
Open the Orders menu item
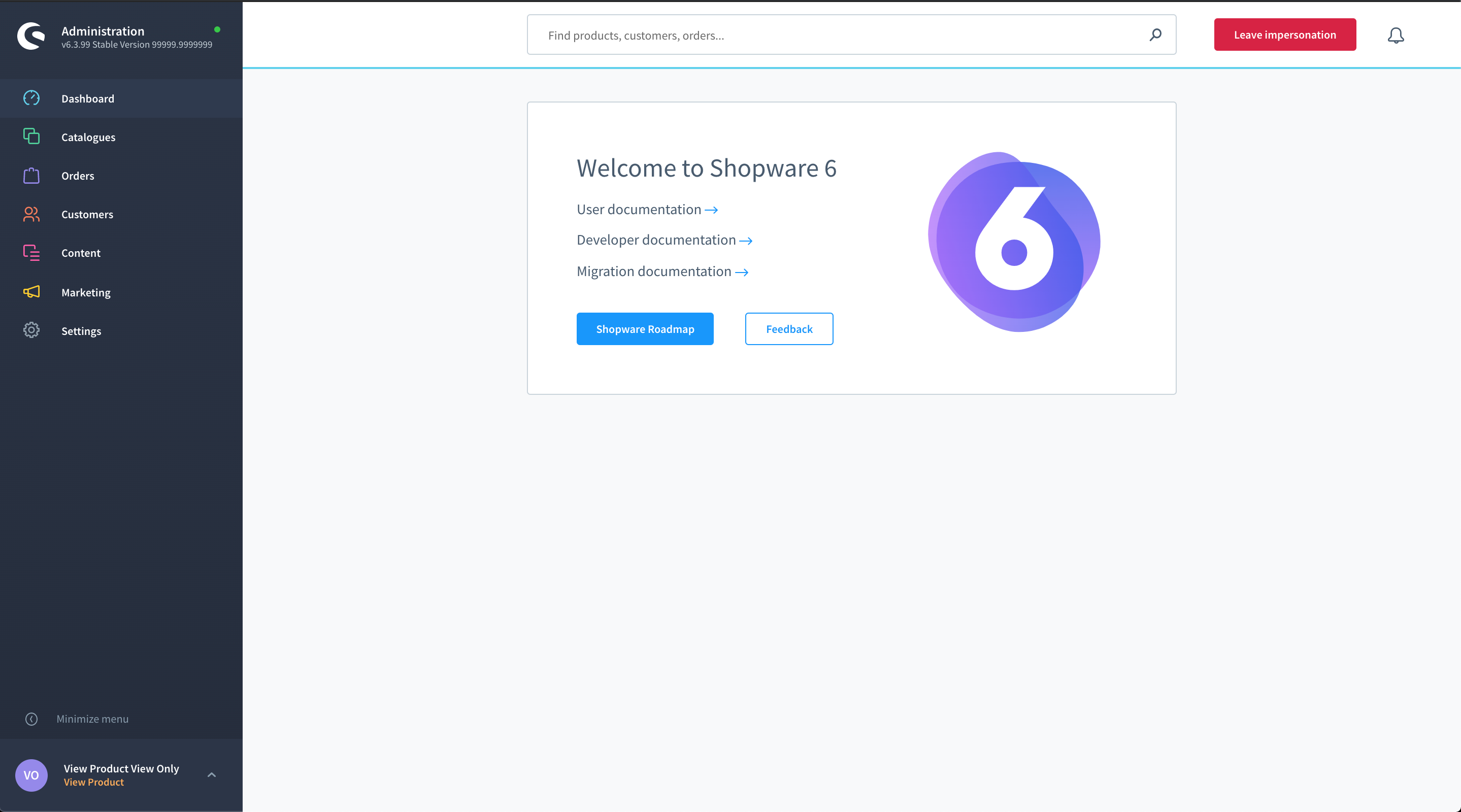(78, 176)
